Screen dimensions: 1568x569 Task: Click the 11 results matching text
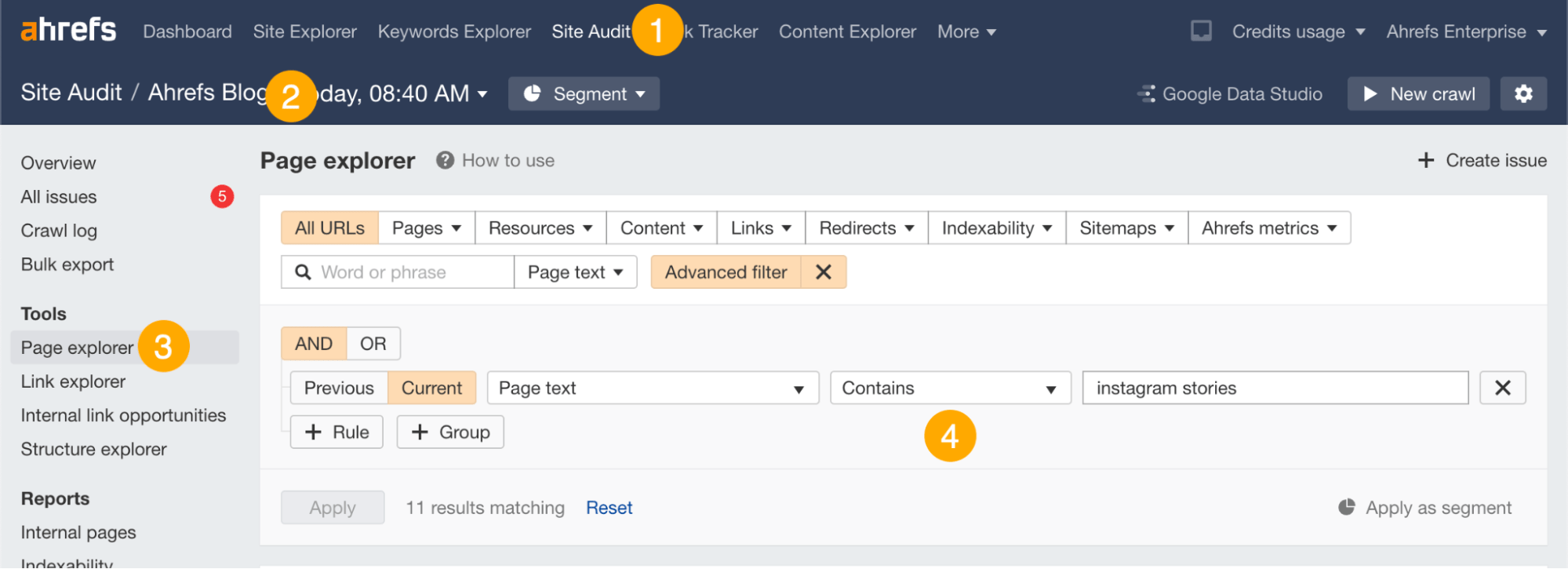(x=485, y=507)
